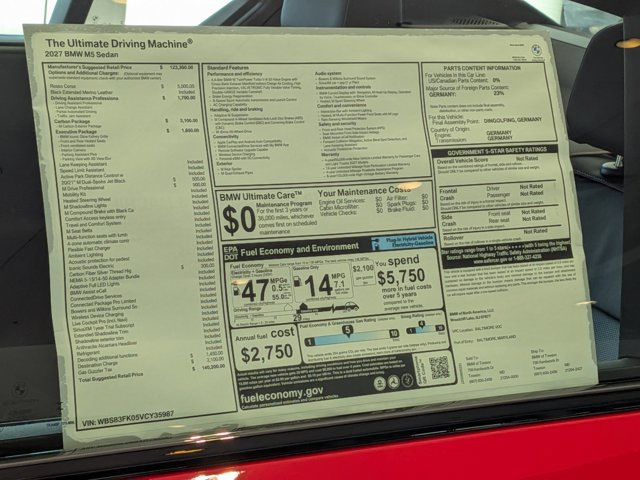Click 'PARTS CONTENT INFORMATION' heading
The width and height of the screenshot is (640, 480).
point(482,68)
